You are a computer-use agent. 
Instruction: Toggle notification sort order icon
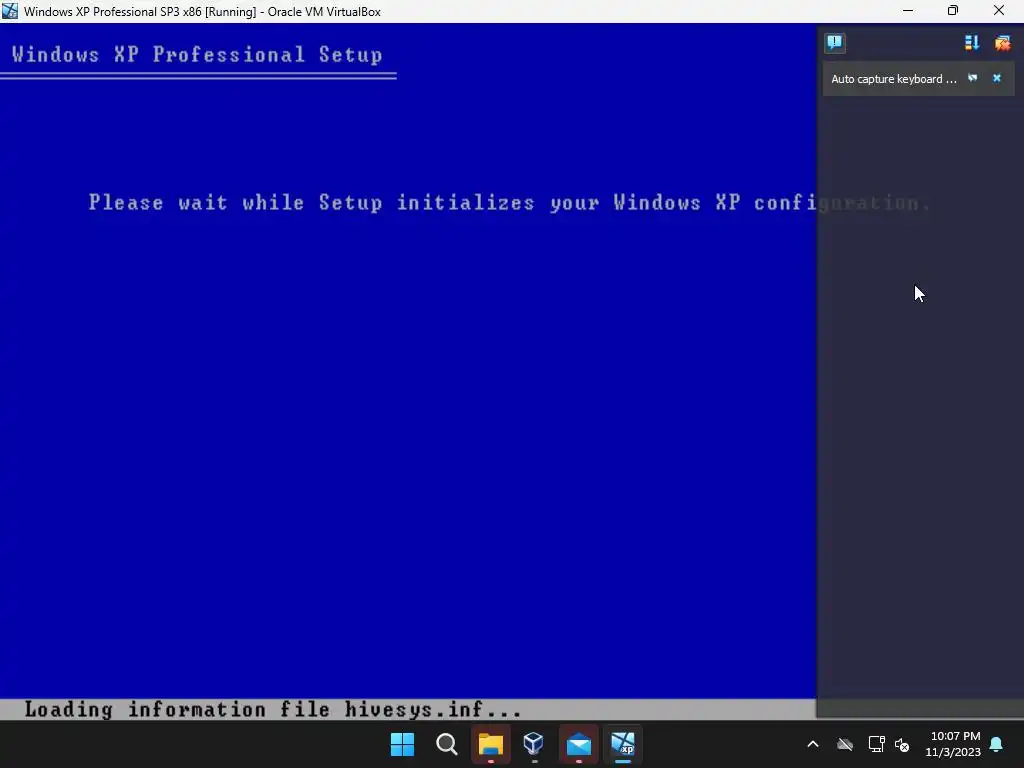tap(972, 43)
